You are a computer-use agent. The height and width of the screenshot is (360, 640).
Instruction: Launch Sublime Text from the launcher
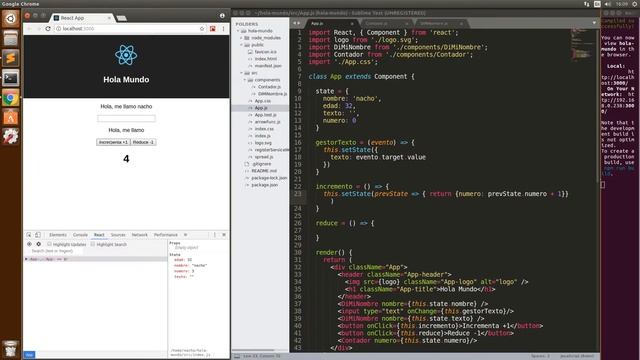pyautogui.click(x=11, y=58)
